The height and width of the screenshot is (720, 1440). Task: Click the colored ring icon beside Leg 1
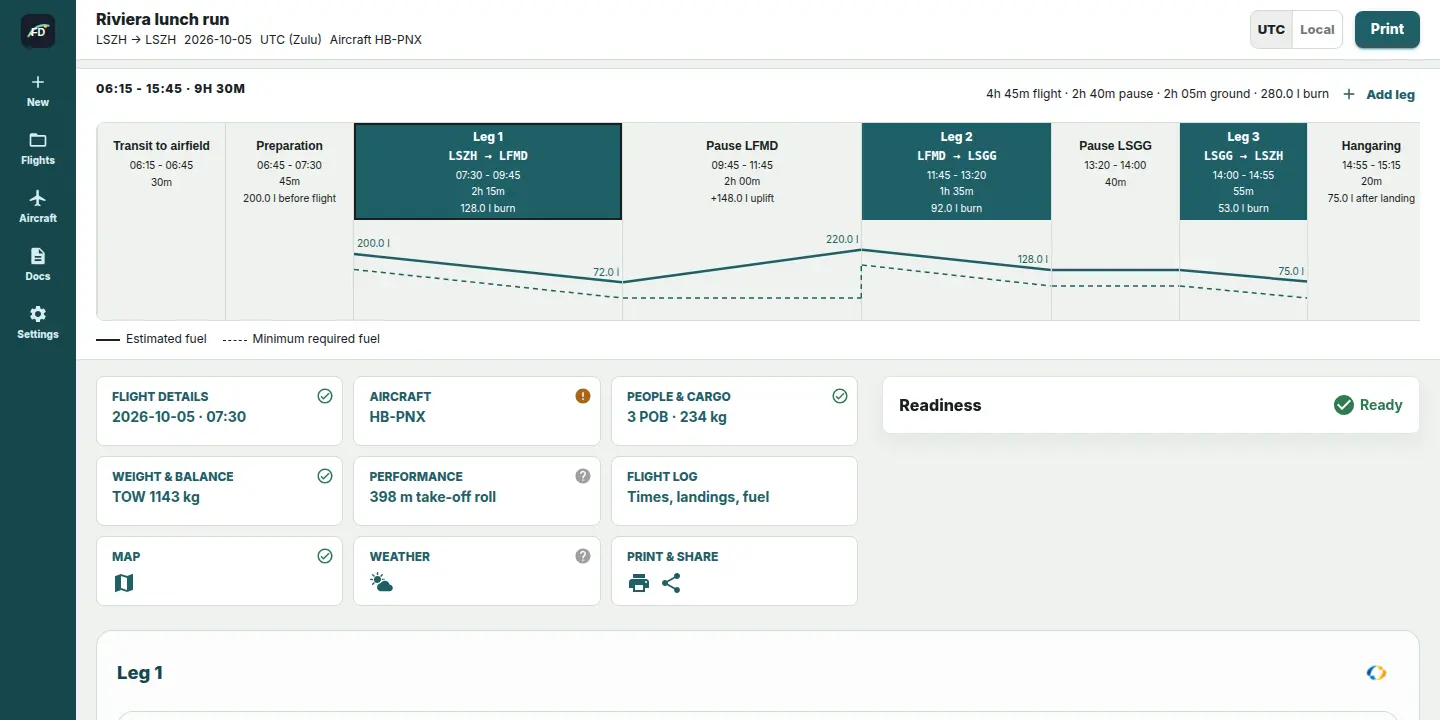[1376, 673]
